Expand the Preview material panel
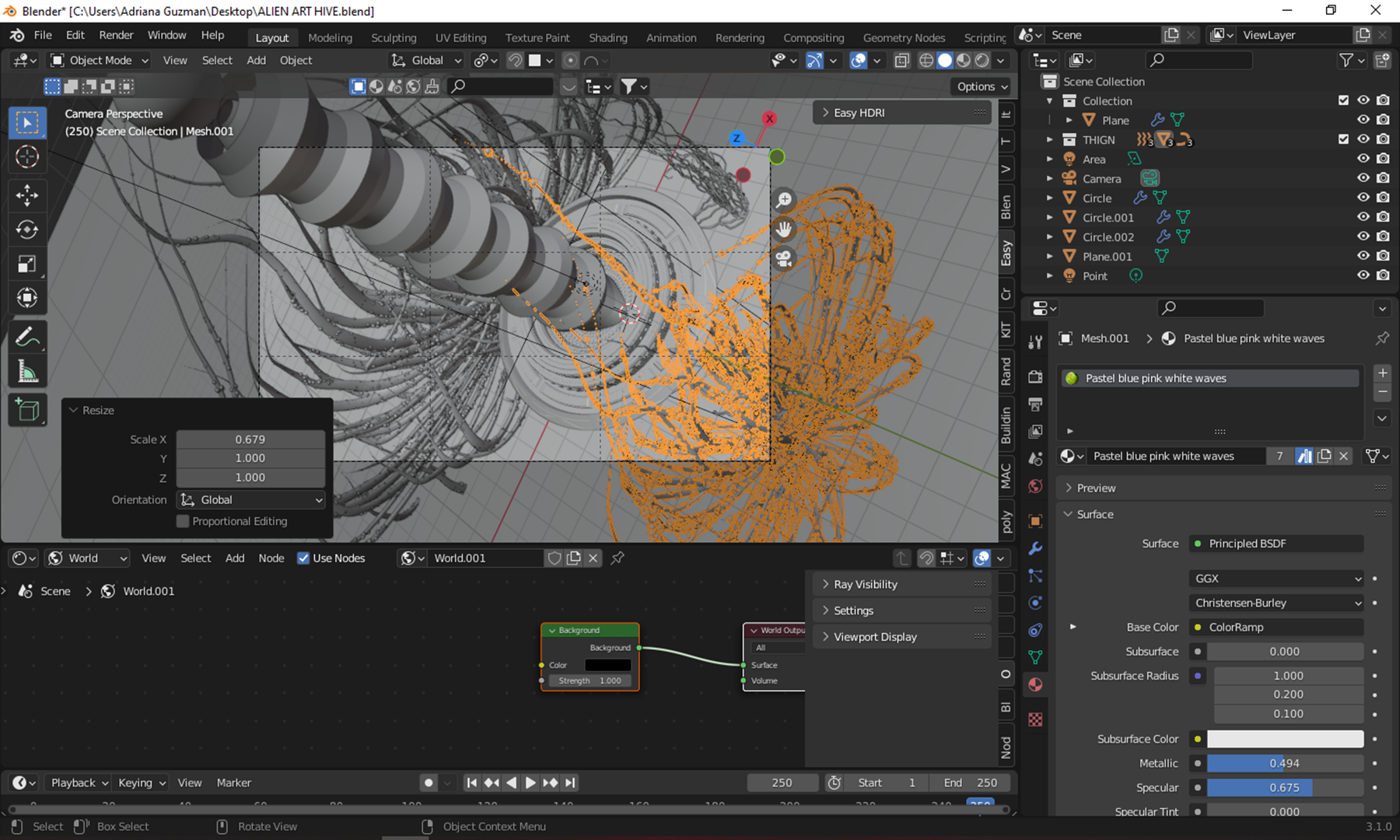The width and height of the screenshot is (1400, 840). click(1223, 488)
